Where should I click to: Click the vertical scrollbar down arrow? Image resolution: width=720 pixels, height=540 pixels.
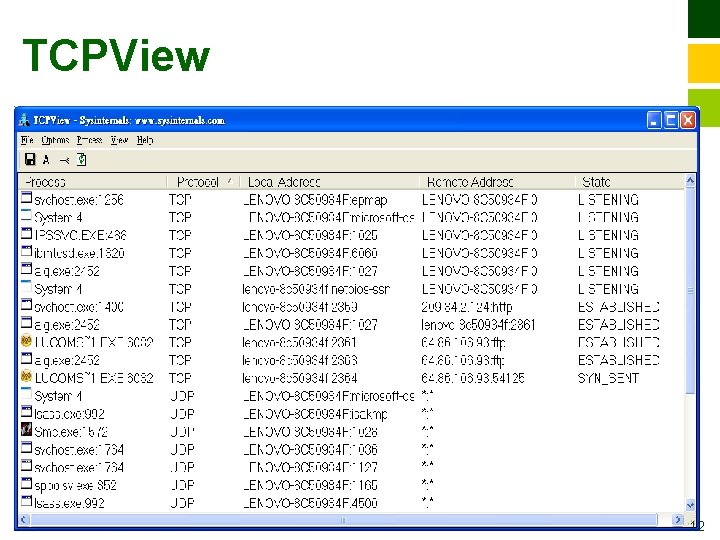pos(690,505)
